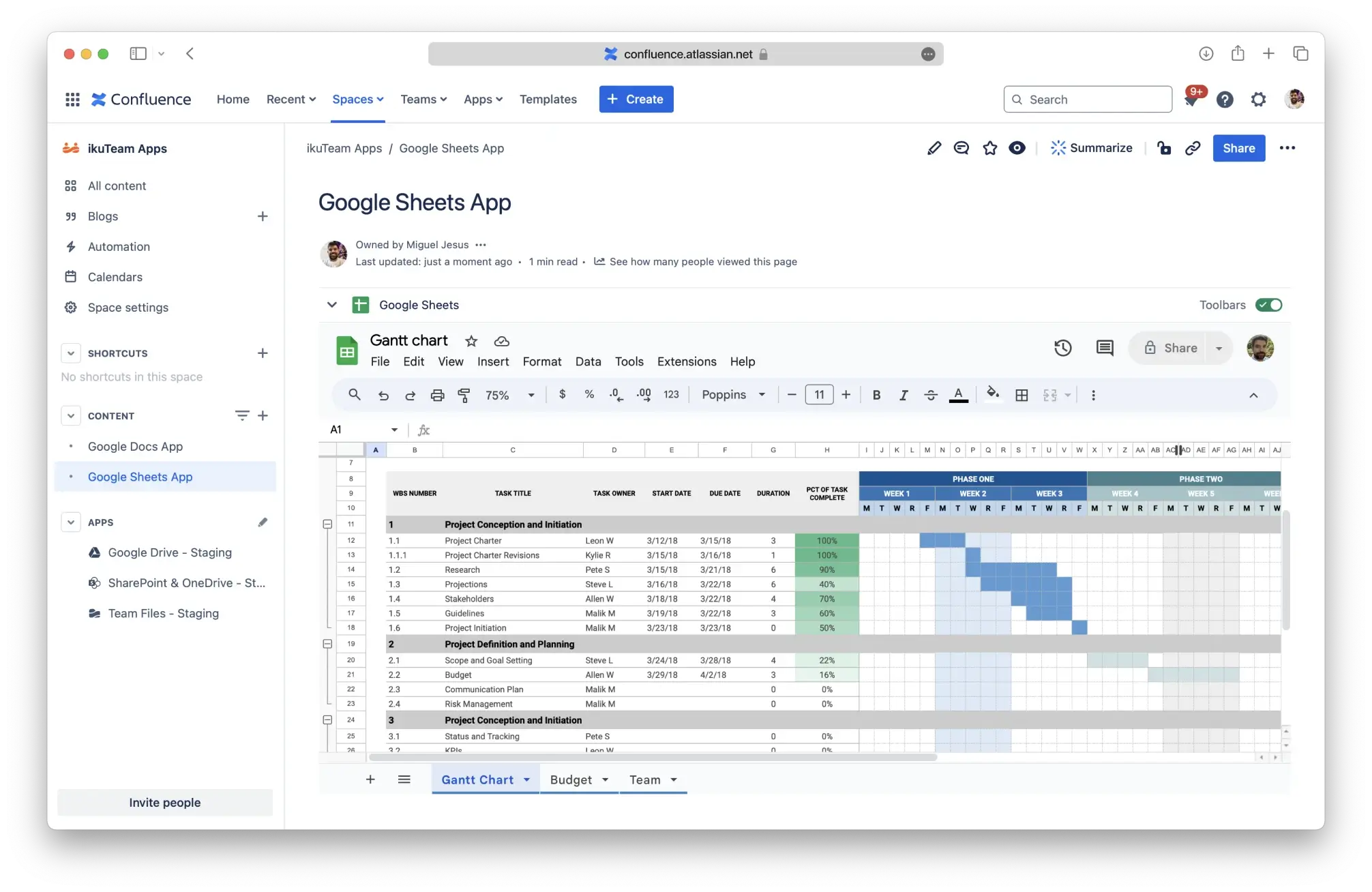The width and height of the screenshot is (1372, 892).
Task: Toggle italic formatting in Sheets
Action: click(x=904, y=395)
